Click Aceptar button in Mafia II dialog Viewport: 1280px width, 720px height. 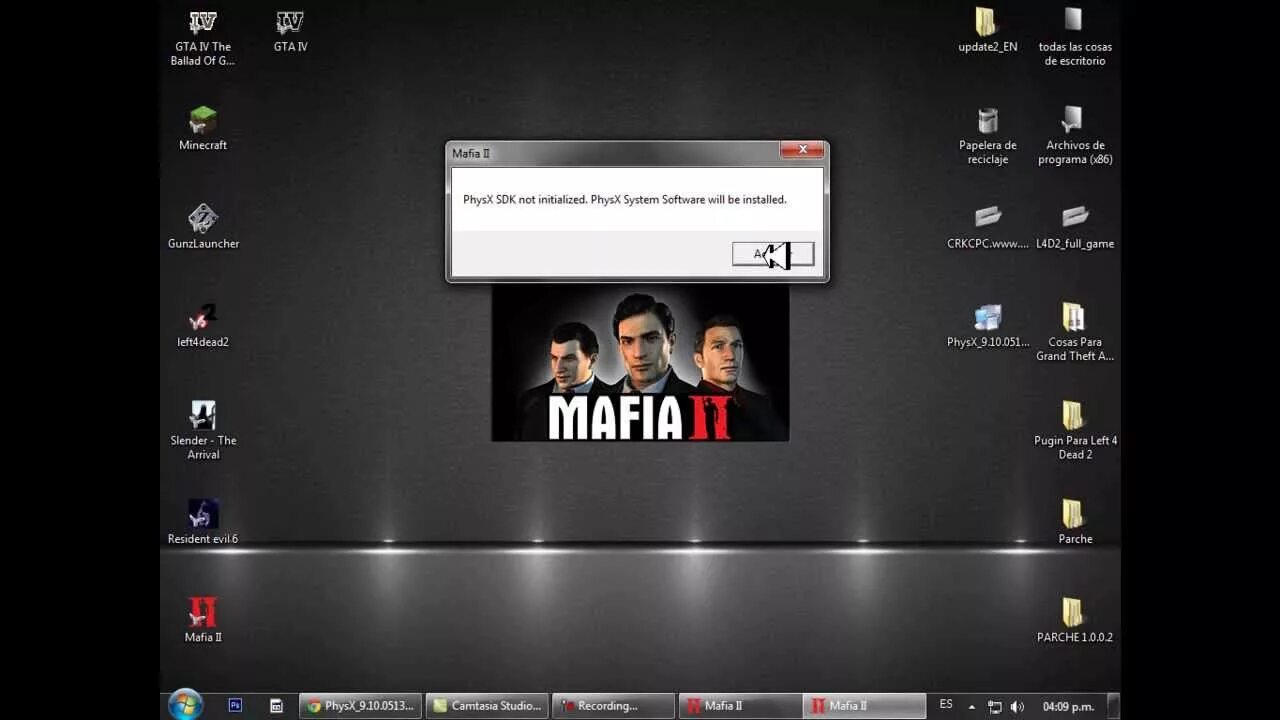[x=773, y=254]
